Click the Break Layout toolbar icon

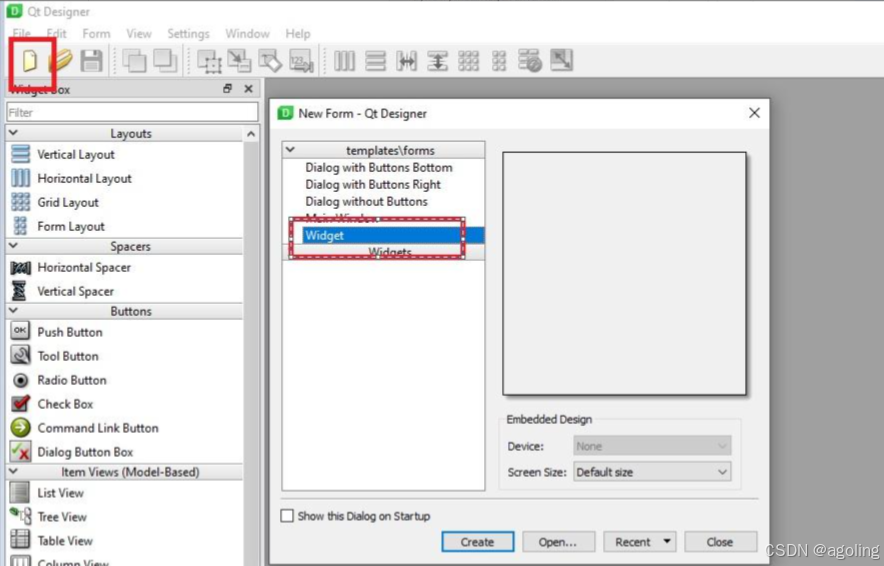[530, 61]
